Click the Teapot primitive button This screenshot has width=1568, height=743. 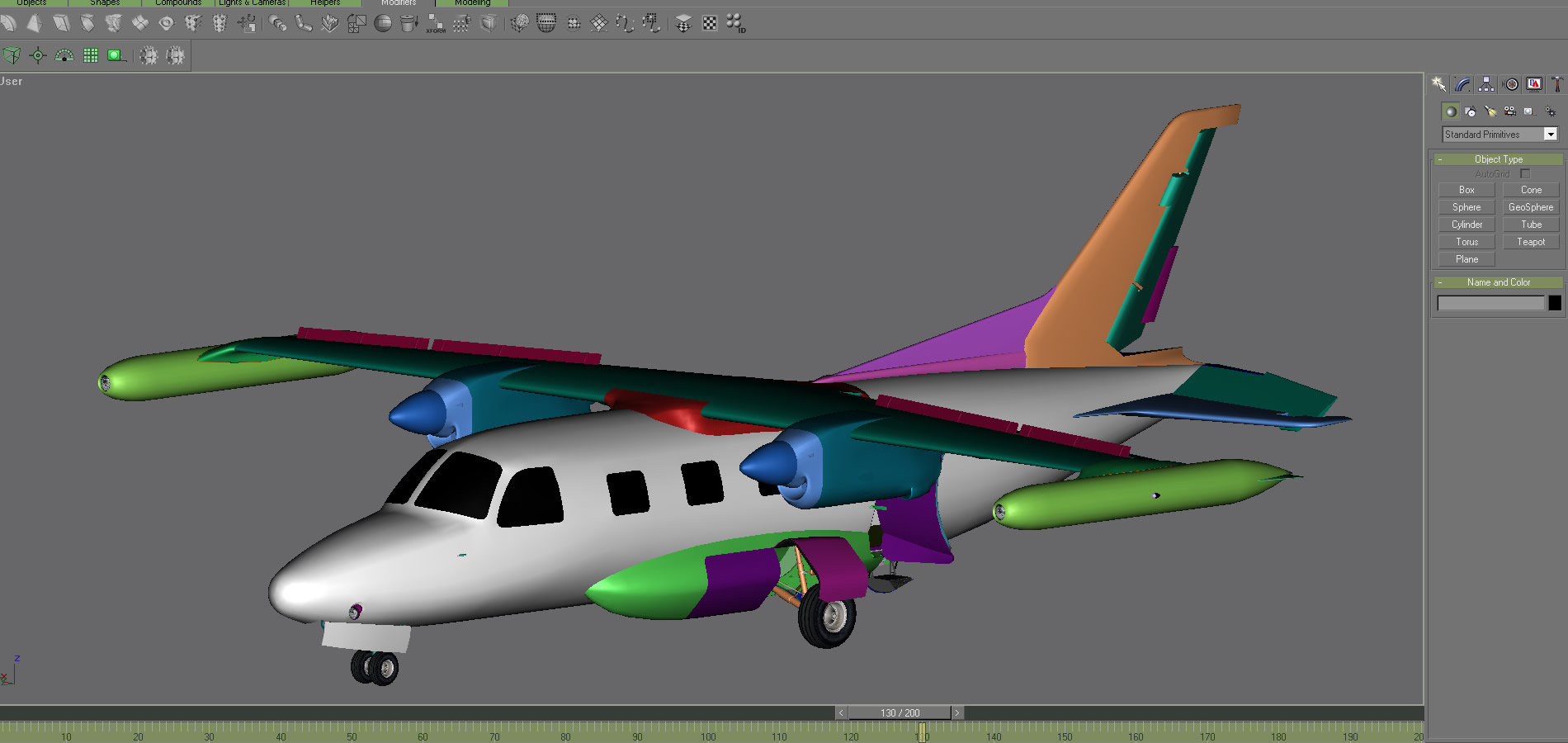pos(1530,242)
